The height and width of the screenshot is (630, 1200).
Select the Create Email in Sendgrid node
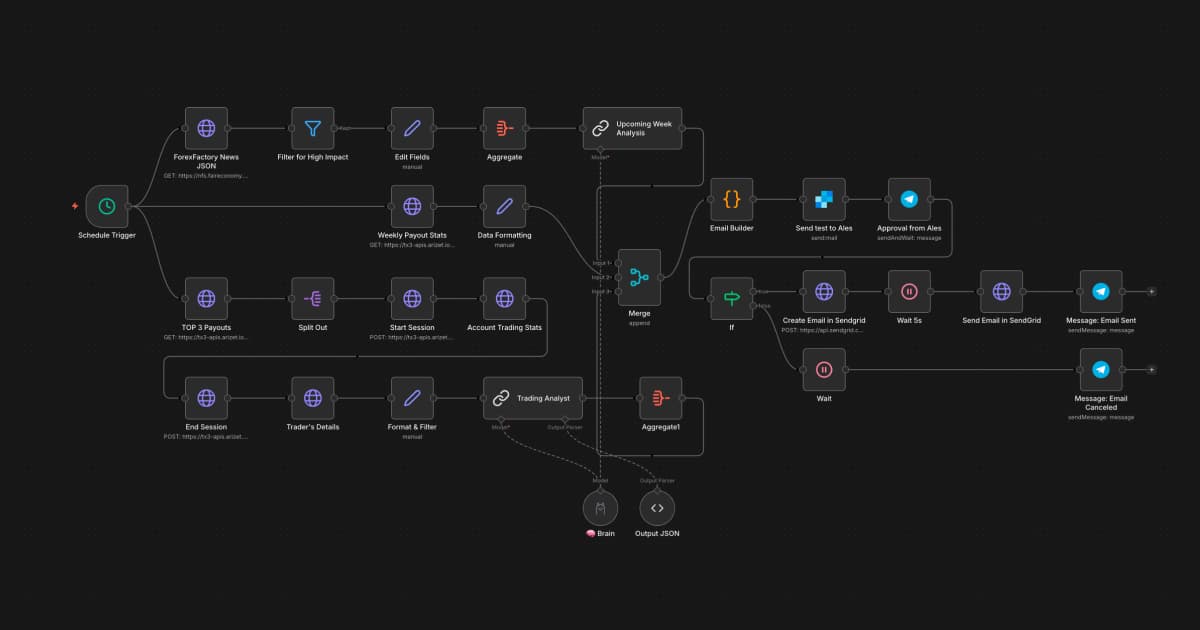(x=823, y=292)
